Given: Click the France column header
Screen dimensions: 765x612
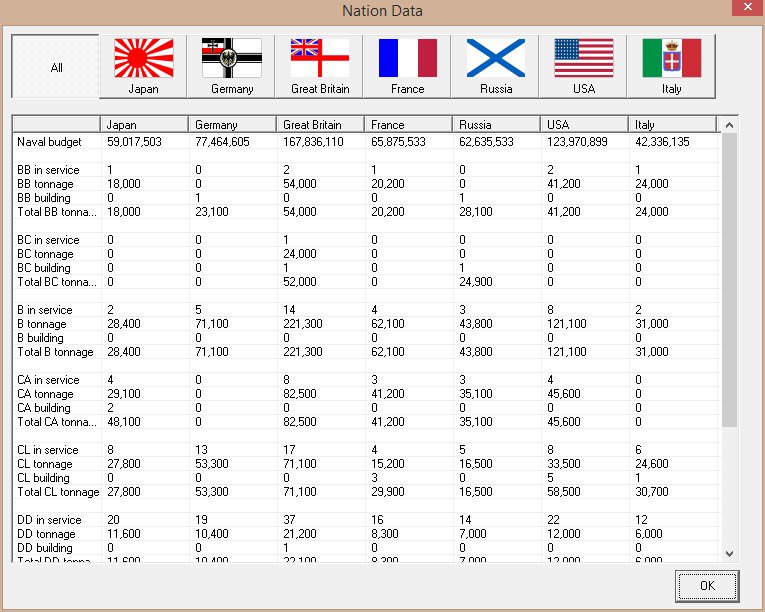Looking at the screenshot, I should point(408,124).
